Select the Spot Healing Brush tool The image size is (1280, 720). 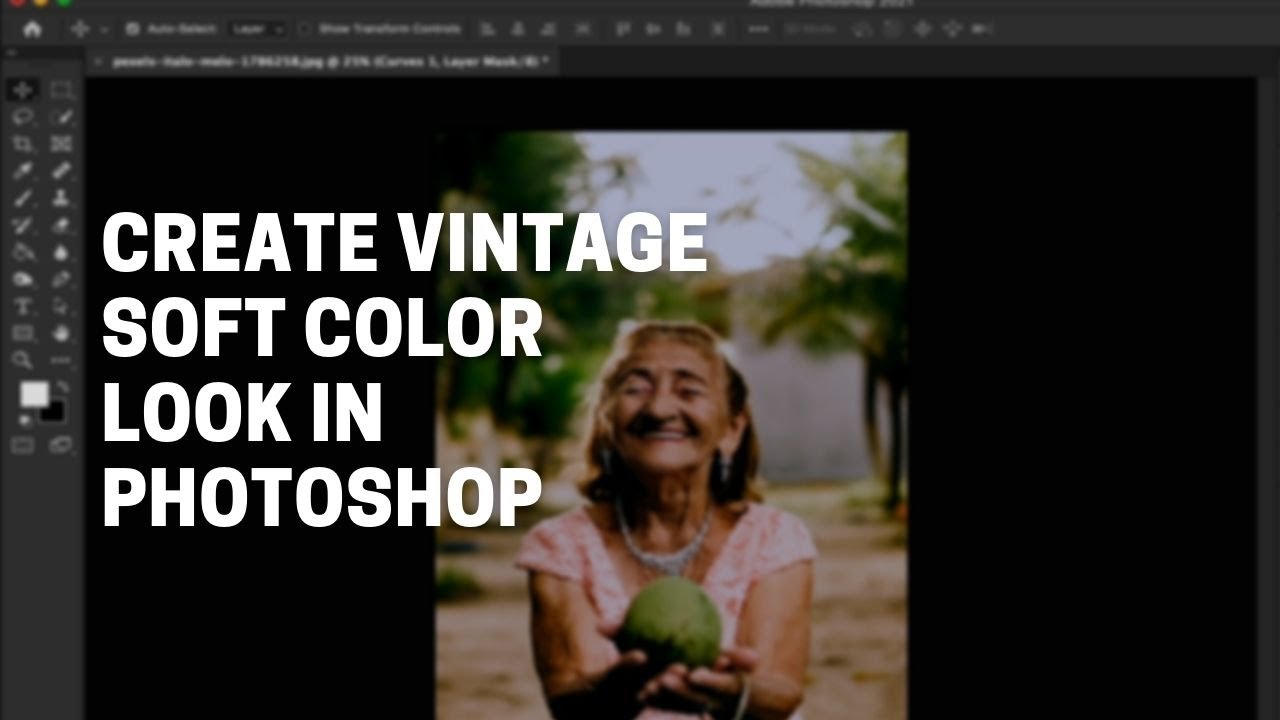(x=61, y=171)
